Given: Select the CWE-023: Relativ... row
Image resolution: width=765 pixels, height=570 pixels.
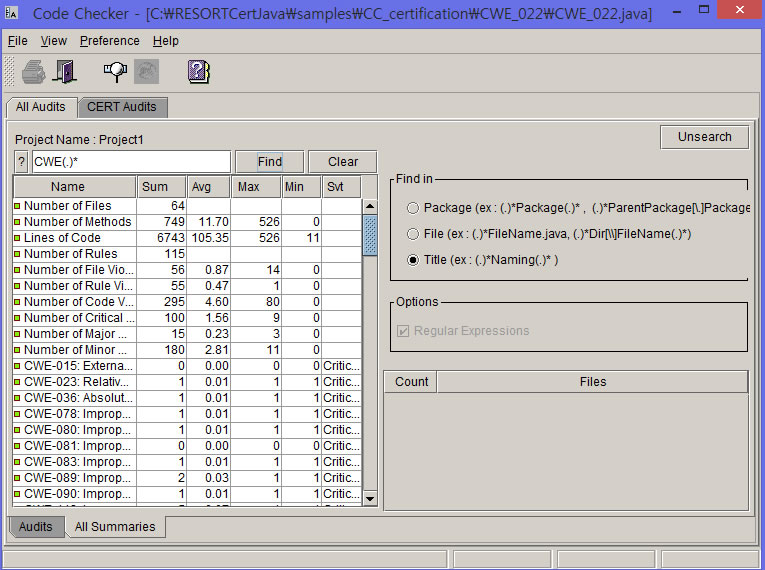Looking at the screenshot, I should [187, 382].
